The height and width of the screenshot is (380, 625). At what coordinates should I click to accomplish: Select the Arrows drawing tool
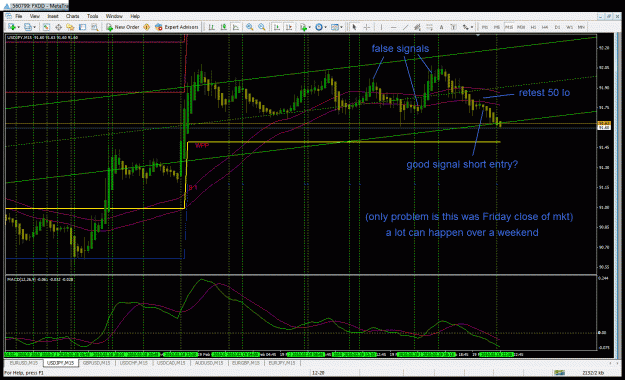(465, 27)
